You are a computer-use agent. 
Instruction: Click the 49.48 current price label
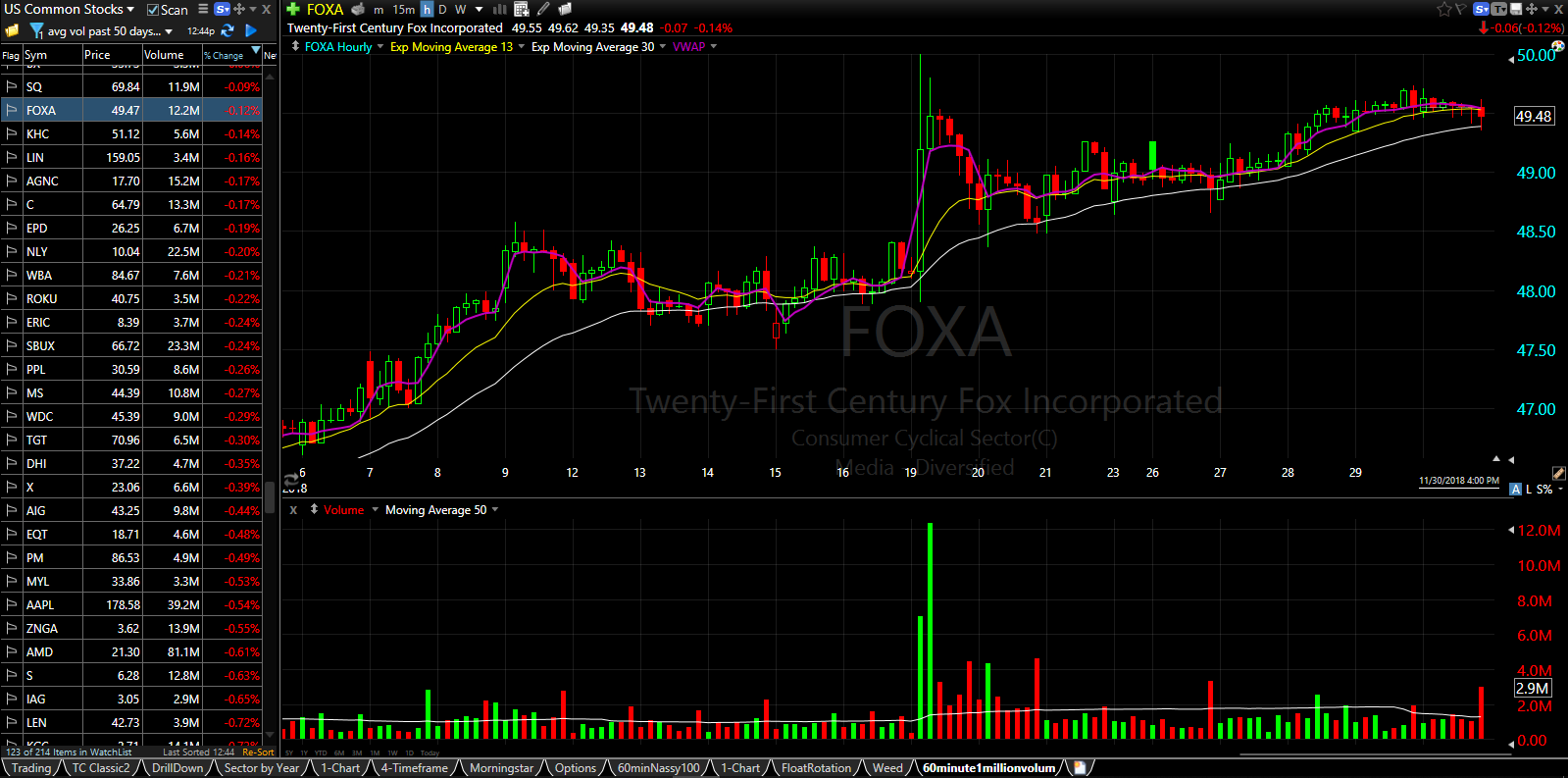1534,116
